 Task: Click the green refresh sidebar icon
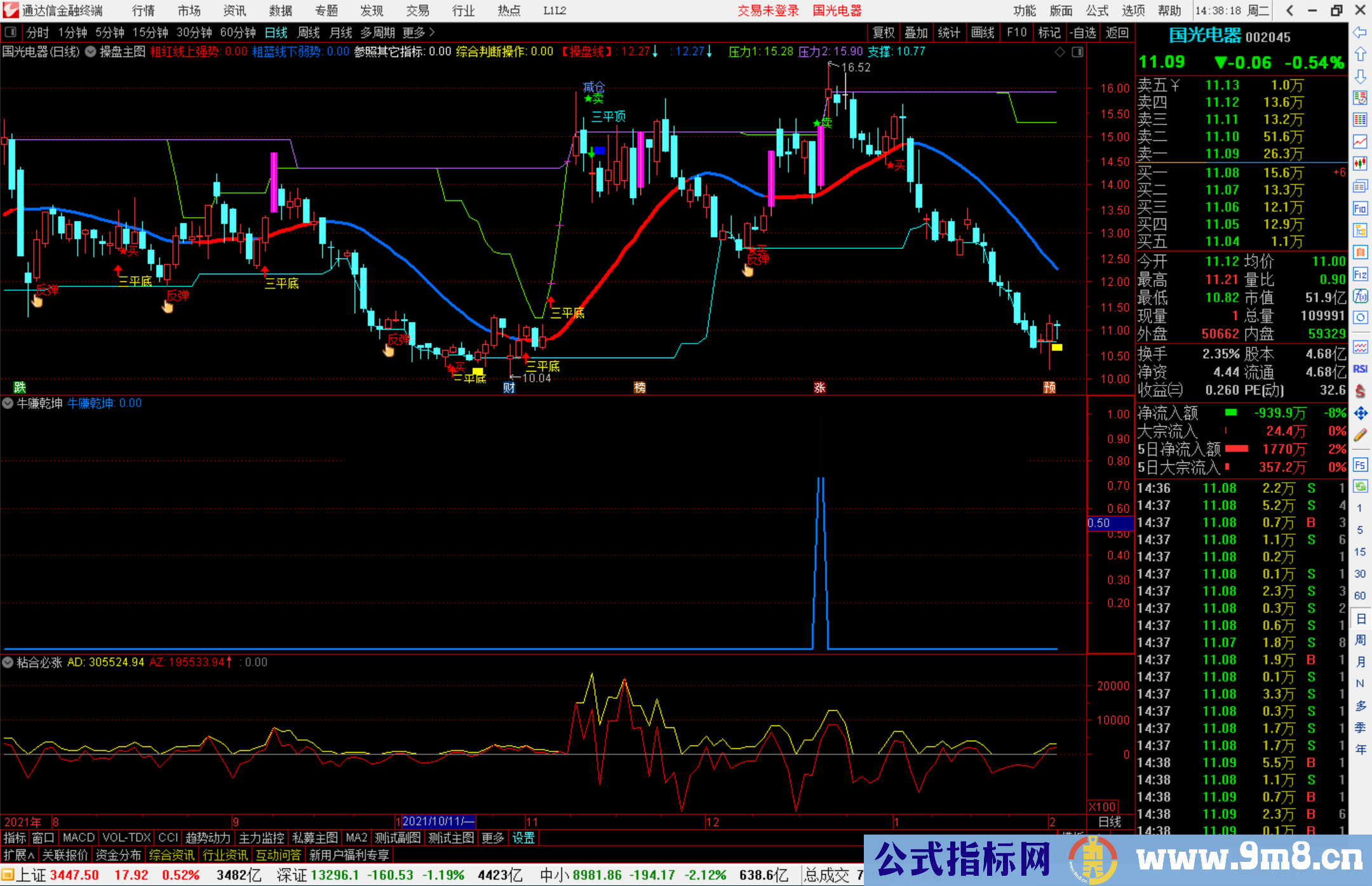1360,487
